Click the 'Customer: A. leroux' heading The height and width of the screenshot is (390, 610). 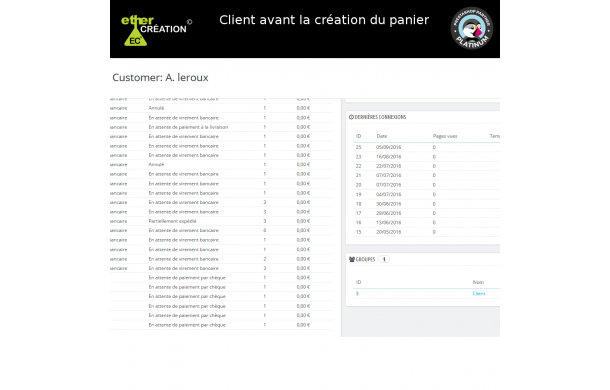tap(160, 77)
